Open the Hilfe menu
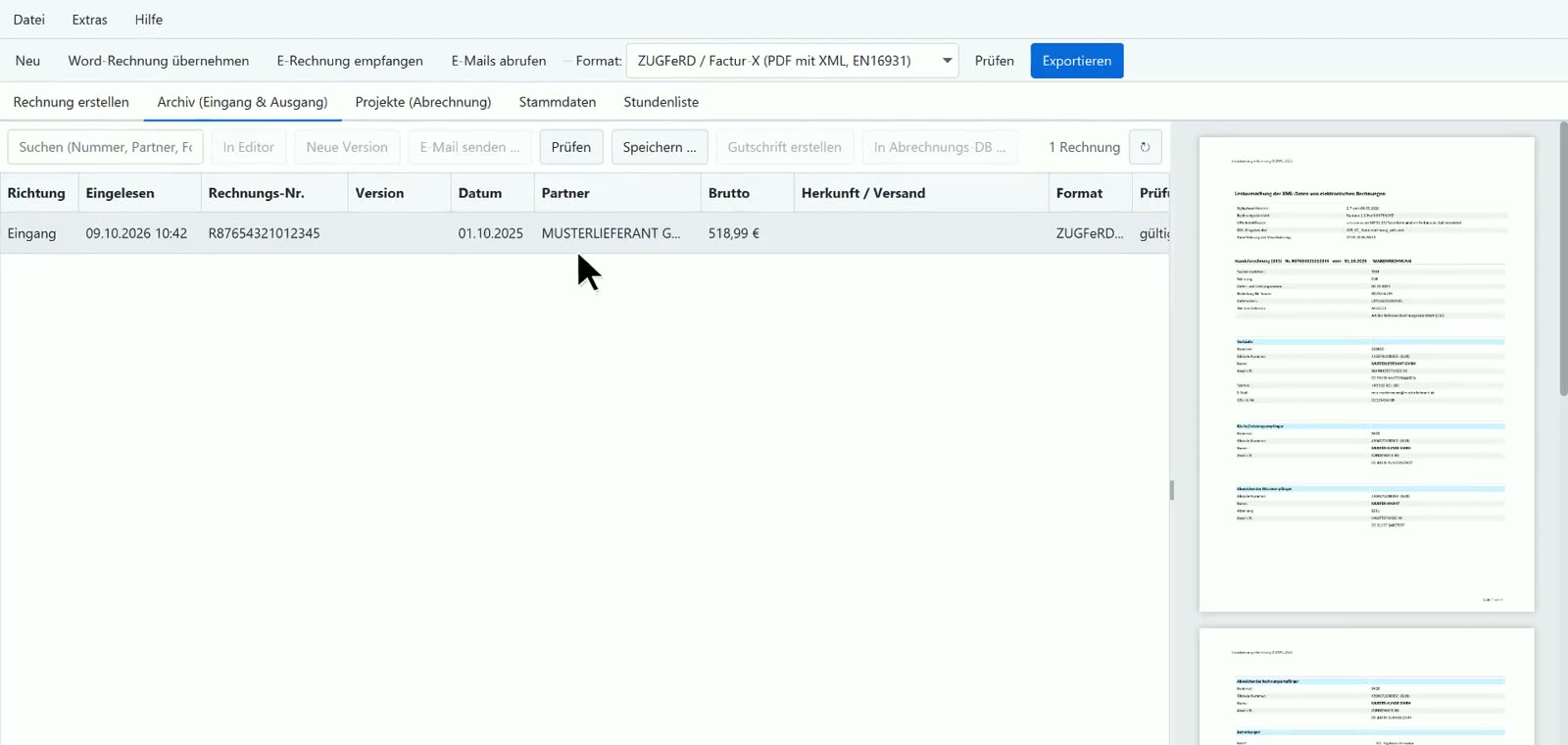This screenshot has width=1568, height=745. 149,20
